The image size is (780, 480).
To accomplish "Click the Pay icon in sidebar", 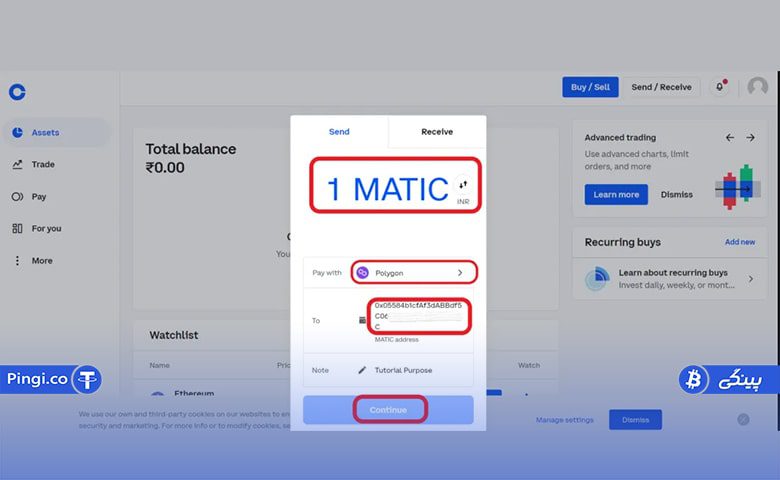I will click(x=17, y=196).
